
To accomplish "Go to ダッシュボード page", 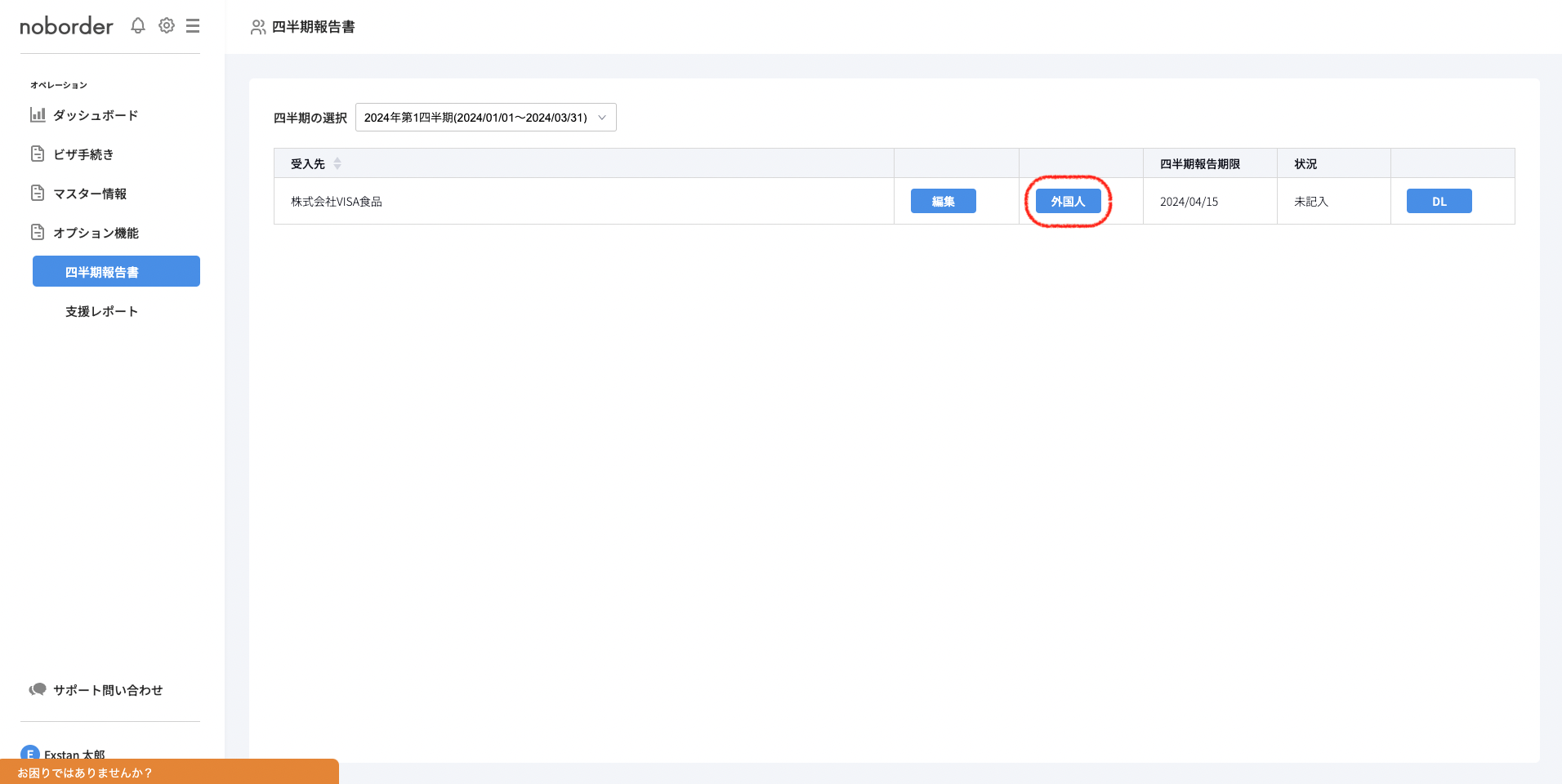I will click(x=96, y=115).
